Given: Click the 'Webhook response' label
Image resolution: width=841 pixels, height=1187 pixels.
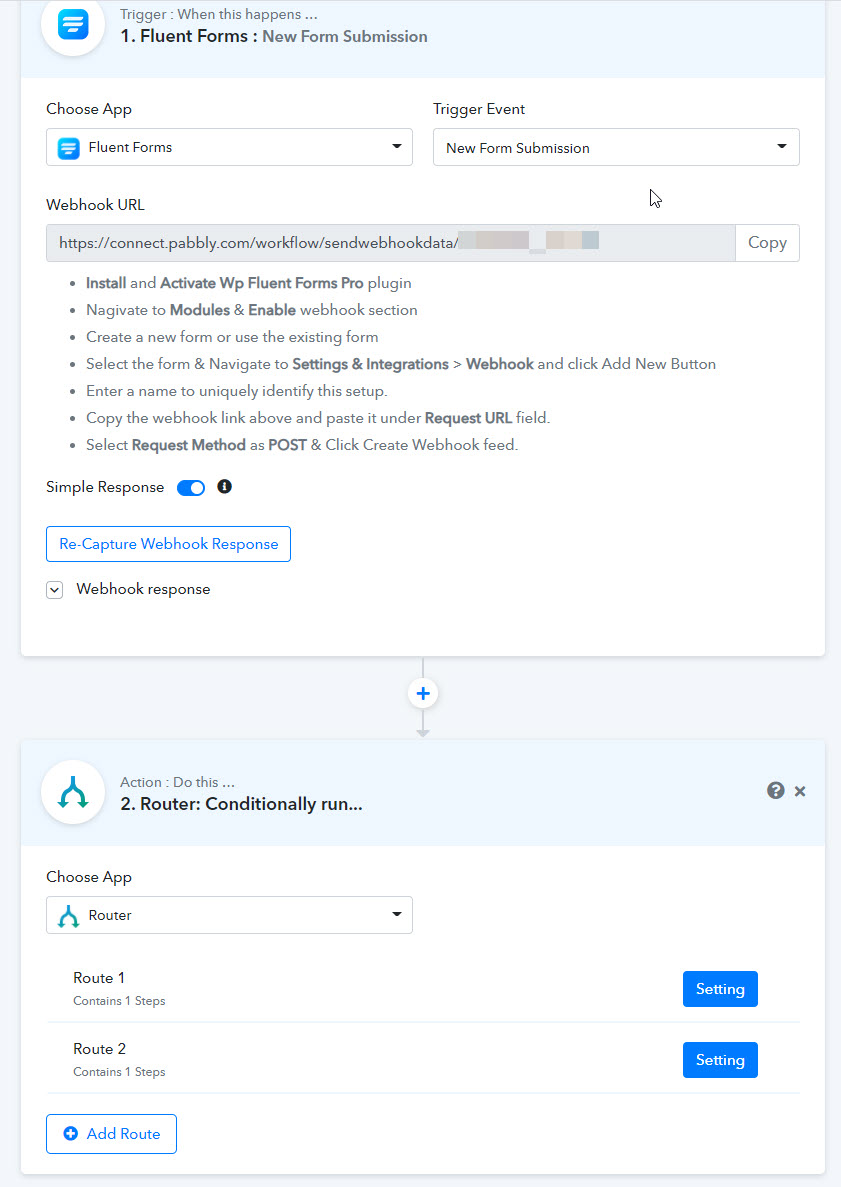Looking at the screenshot, I should (143, 589).
